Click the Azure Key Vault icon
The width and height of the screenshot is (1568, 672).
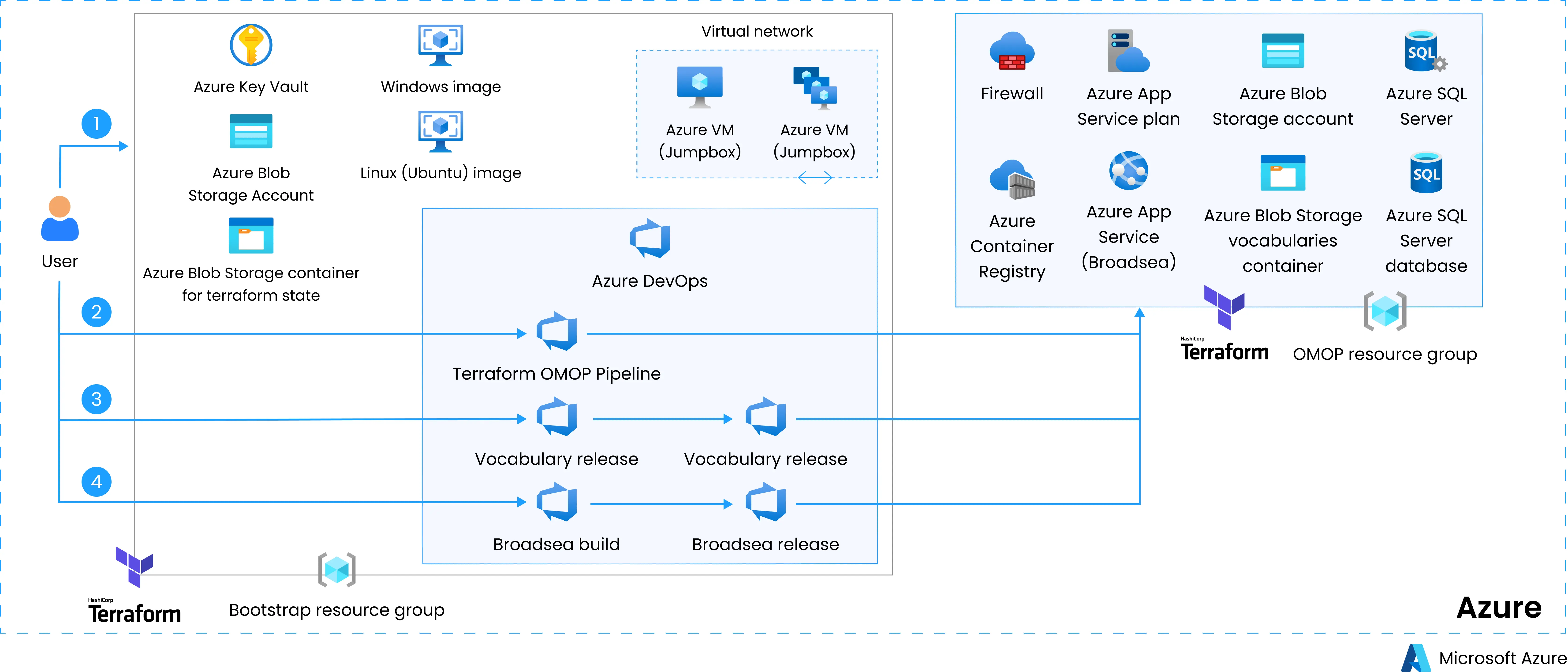251,45
